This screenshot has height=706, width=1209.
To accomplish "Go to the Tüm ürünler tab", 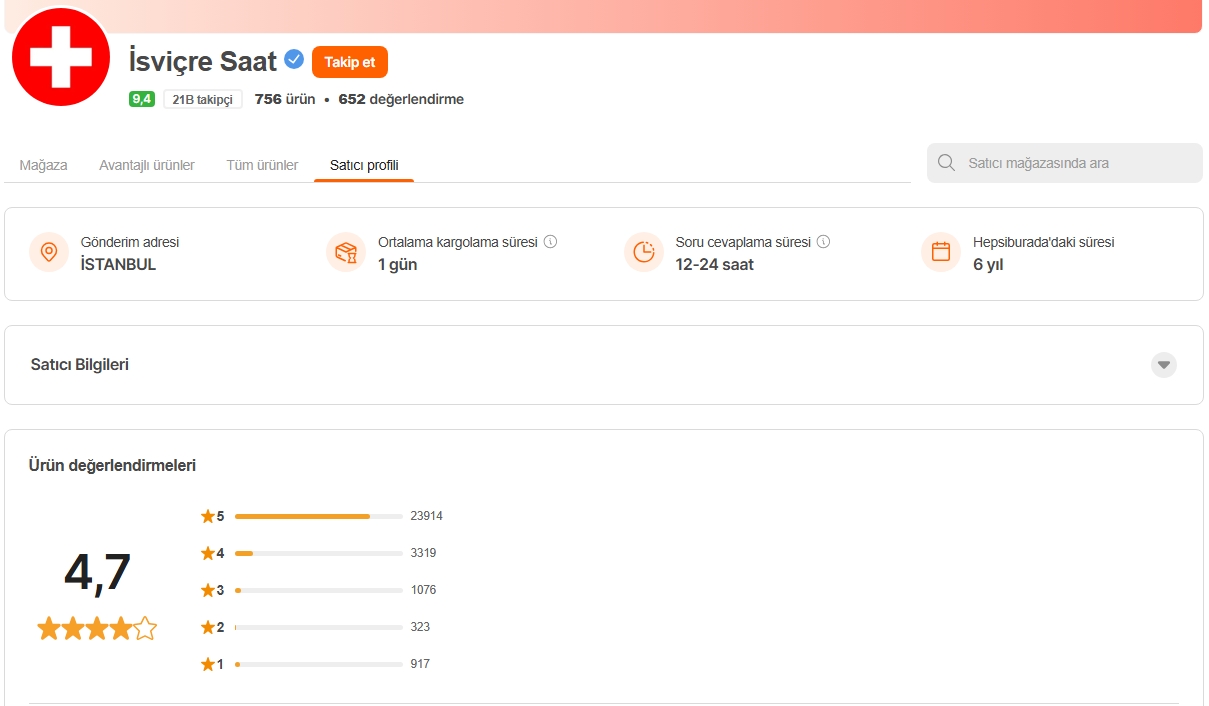I will [262, 165].
